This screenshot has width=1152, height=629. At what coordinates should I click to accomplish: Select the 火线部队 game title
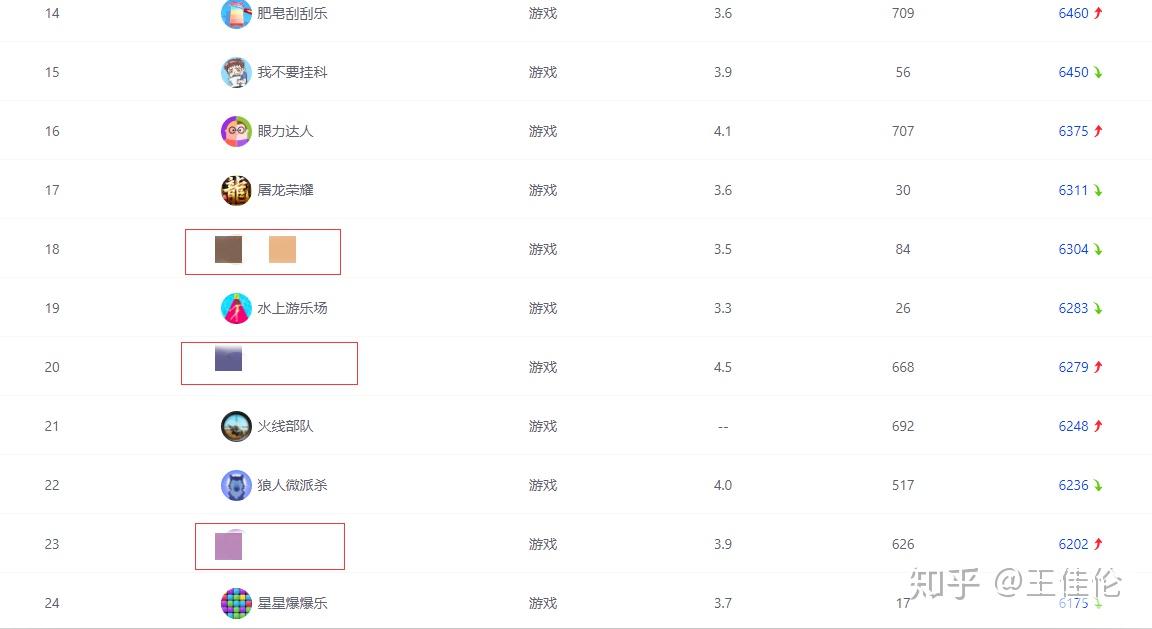pos(285,426)
